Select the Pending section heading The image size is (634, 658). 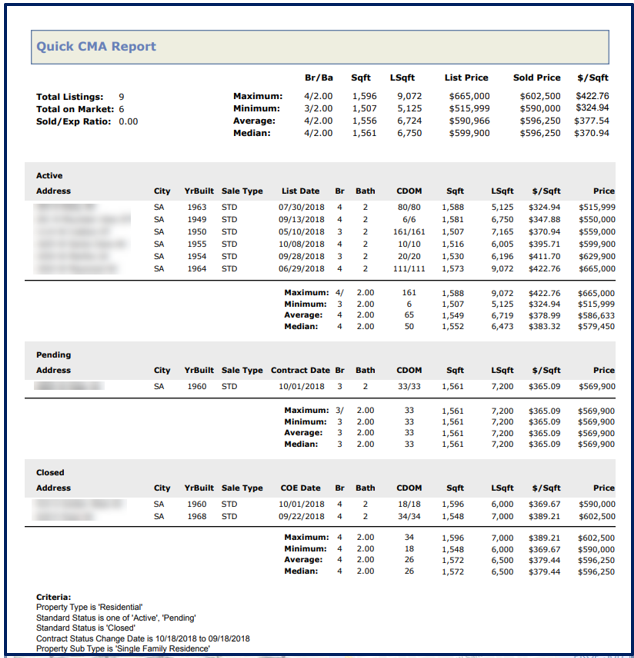(54, 355)
